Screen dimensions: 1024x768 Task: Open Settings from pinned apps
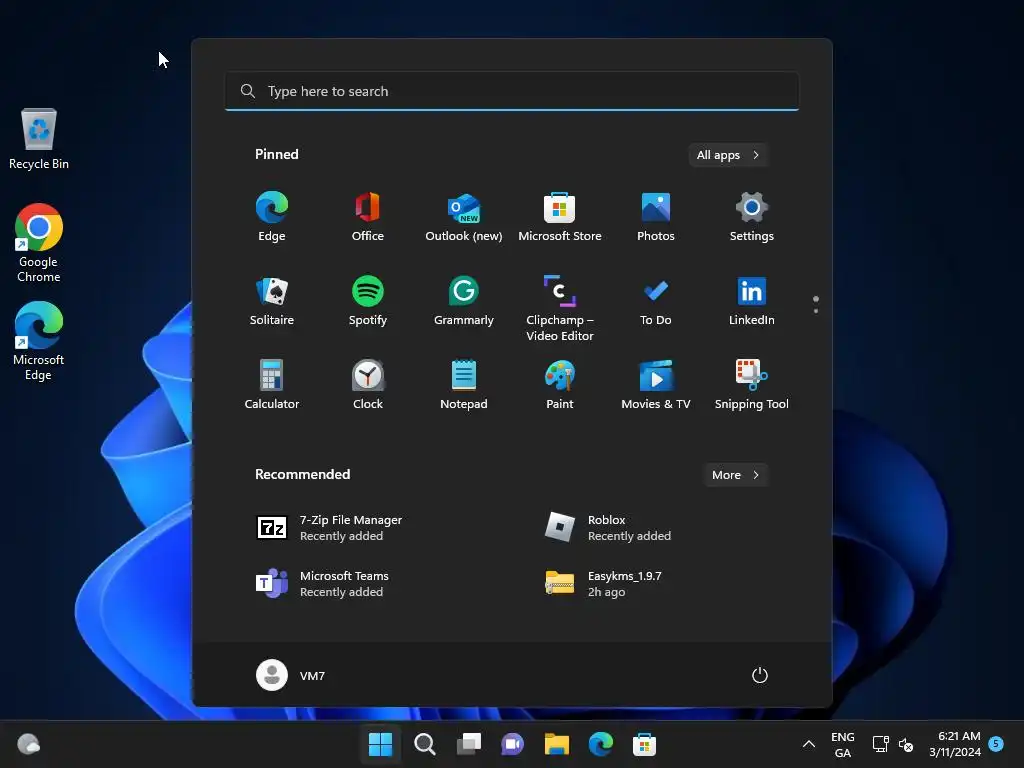pyautogui.click(x=752, y=217)
